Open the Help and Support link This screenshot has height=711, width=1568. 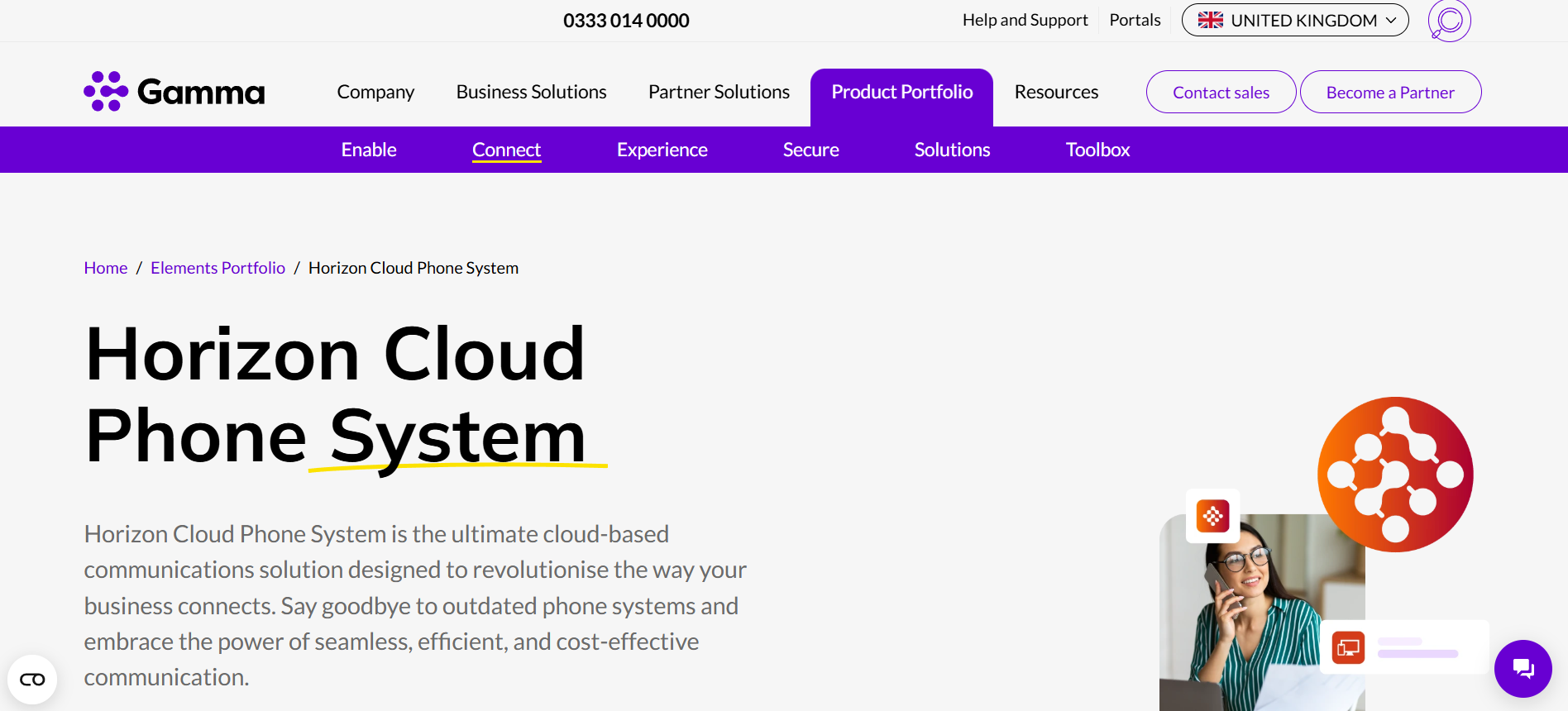coord(1025,20)
